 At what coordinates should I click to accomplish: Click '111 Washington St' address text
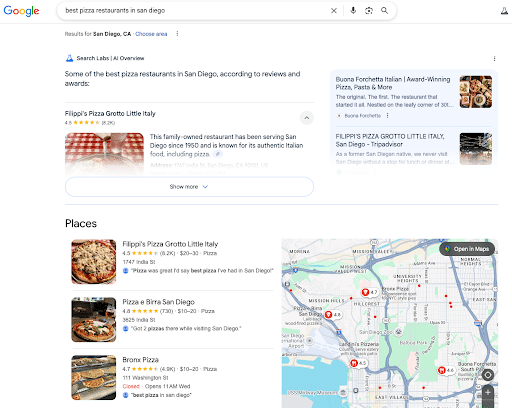tap(145, 378)
